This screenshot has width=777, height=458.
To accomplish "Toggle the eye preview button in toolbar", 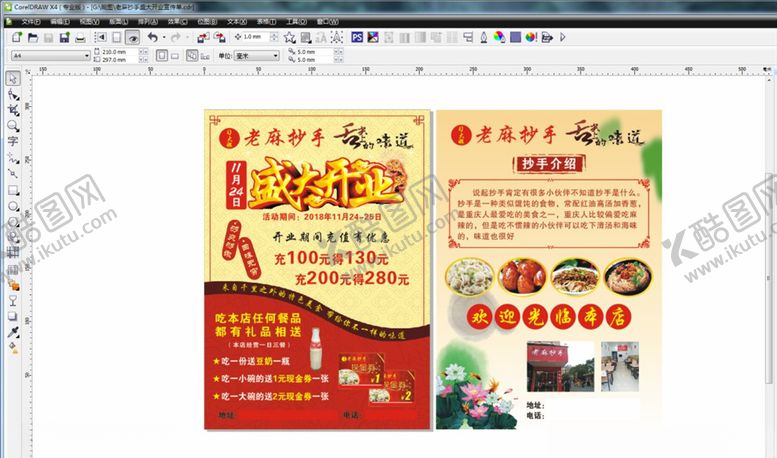I will coord(132,38).
